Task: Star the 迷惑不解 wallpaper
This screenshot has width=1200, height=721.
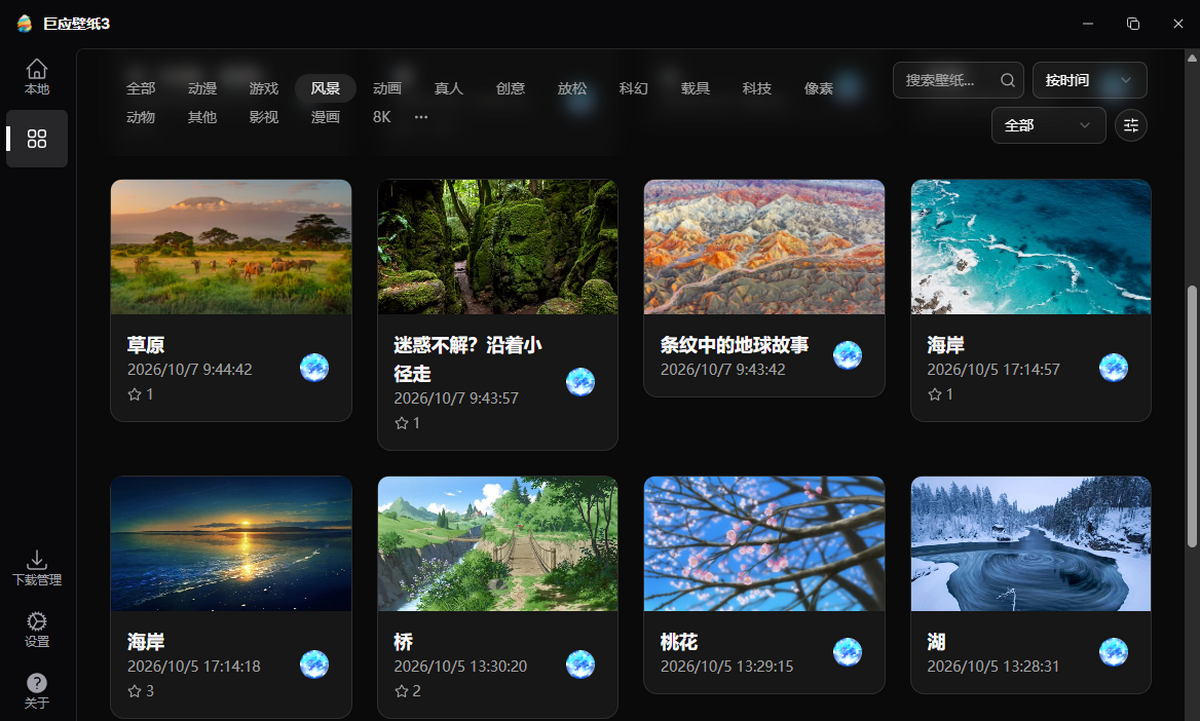Action: 402,423
